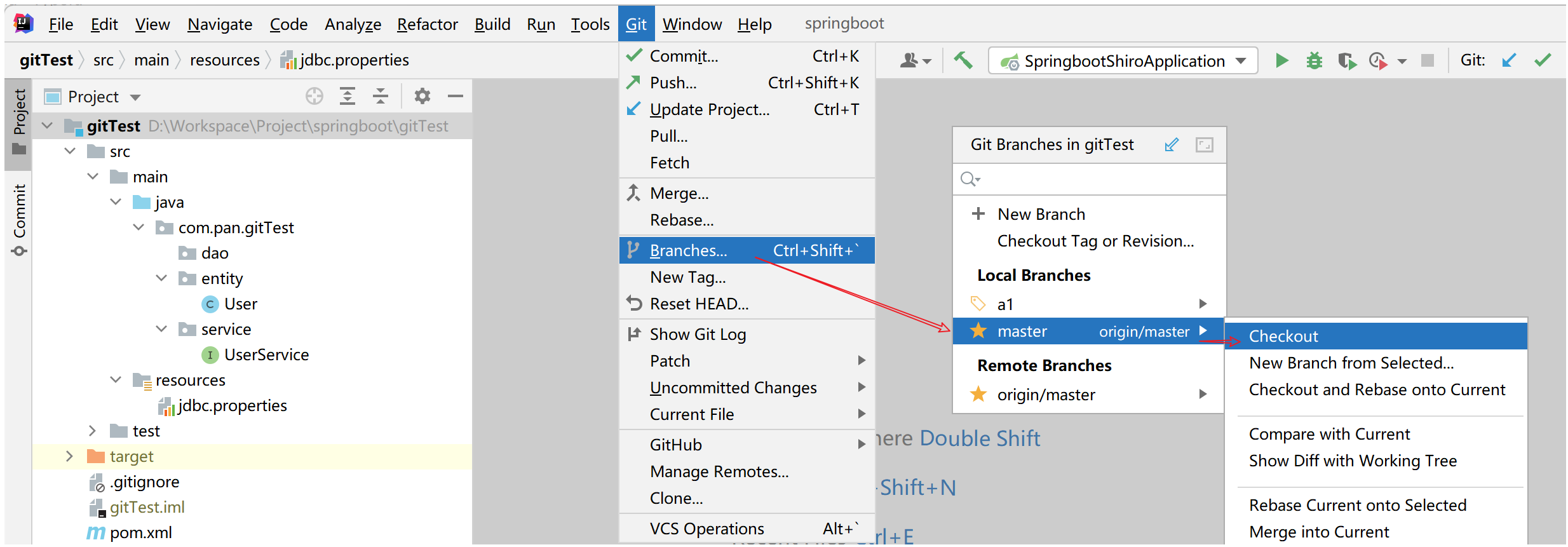This screenshot has width=1568, height=547.
Task: Start the Debug bug icon
Action: click(x=1314, y=61)
